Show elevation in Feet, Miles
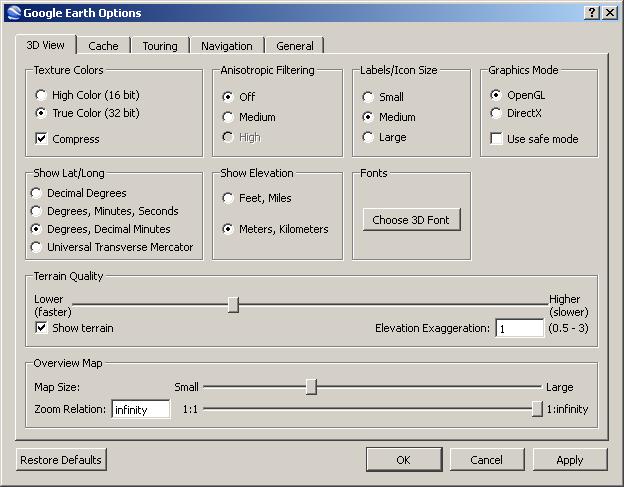Viewport: 624px width, 487px height. (x=257, y=198)
